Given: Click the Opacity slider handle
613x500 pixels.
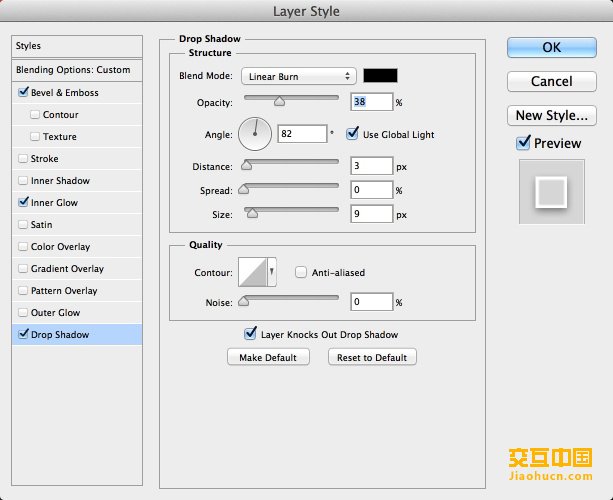Looking at the screenshot, I should (279, 101).
